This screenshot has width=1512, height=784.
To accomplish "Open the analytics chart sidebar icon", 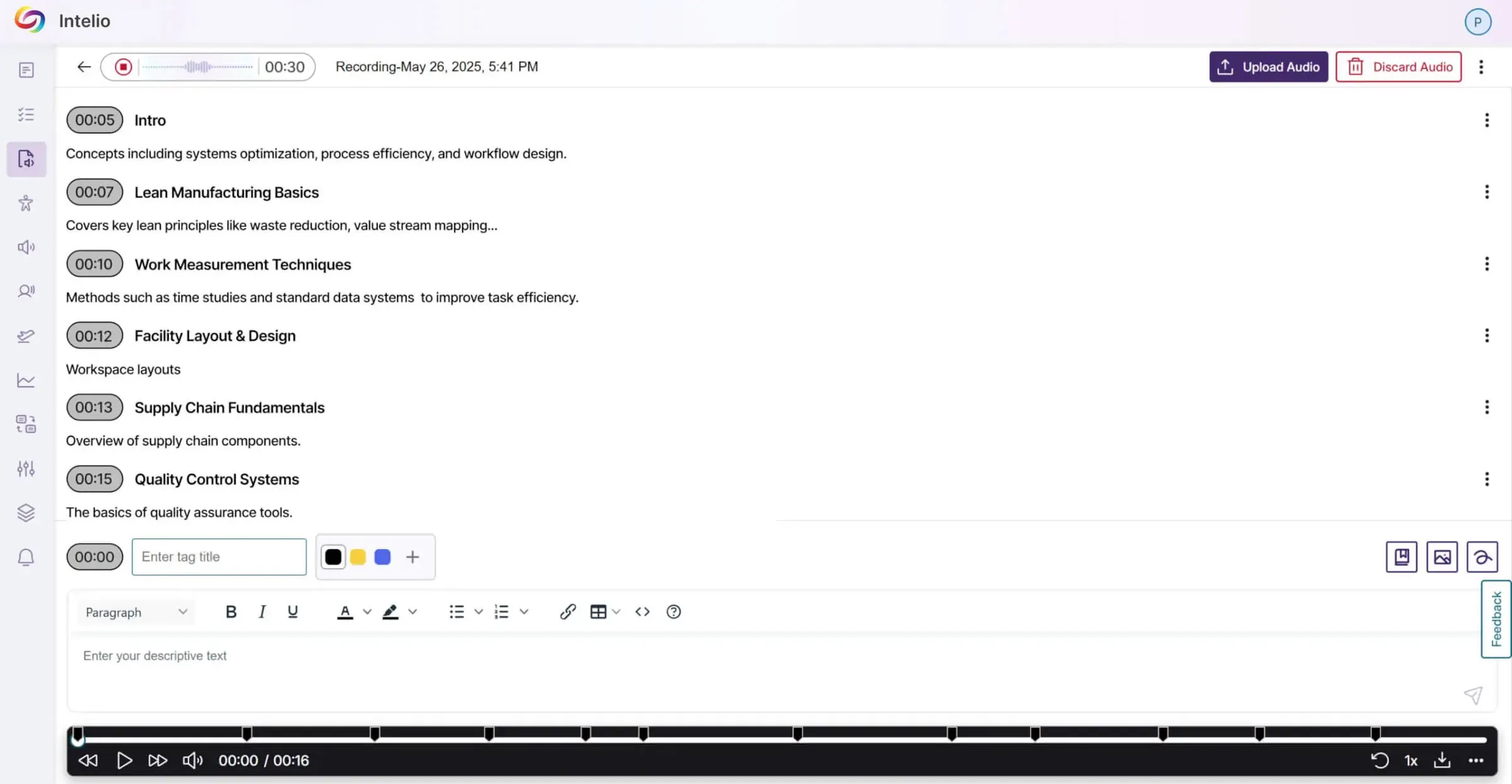I will 26,380.
